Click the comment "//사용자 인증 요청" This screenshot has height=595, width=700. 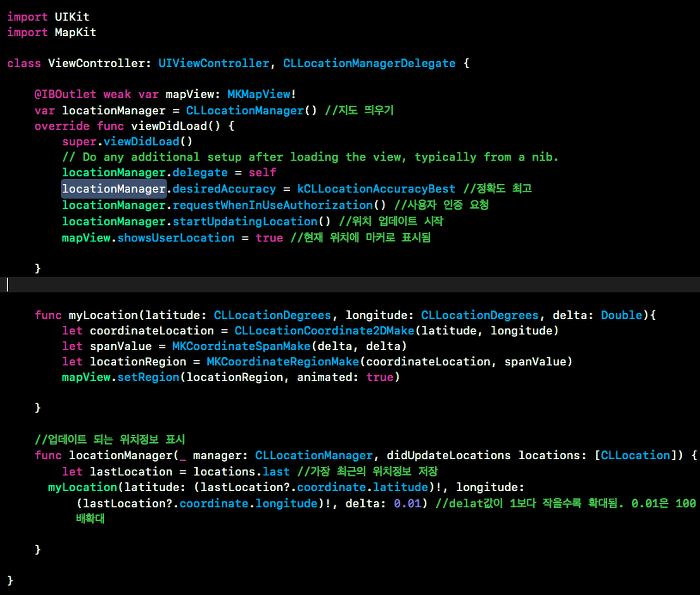[442, 205]
